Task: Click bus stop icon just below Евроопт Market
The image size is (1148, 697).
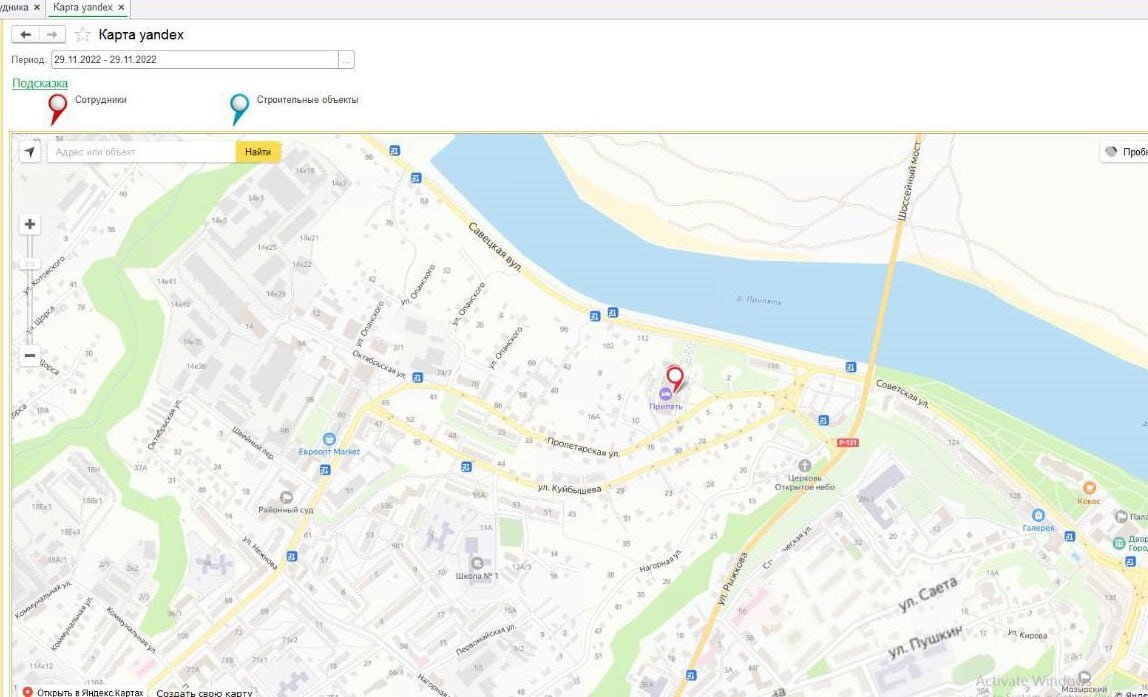Action: click(325, 470)
